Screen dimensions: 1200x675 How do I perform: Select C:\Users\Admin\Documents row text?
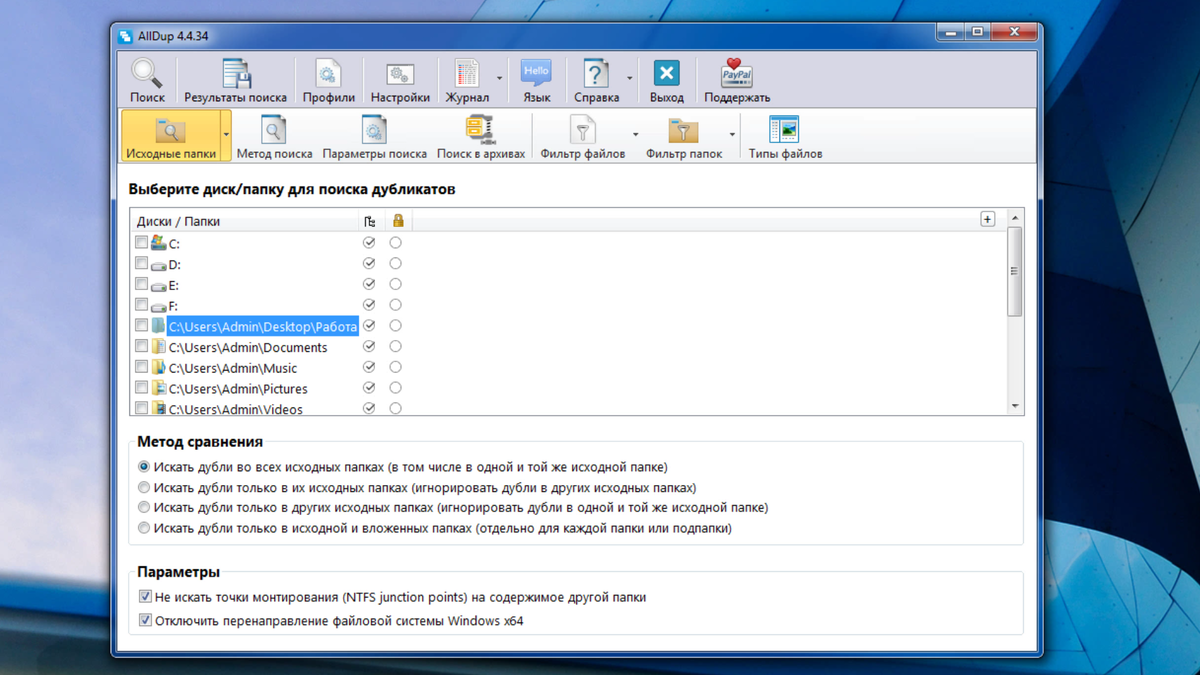pyautogui.click(x=248, y=347)
